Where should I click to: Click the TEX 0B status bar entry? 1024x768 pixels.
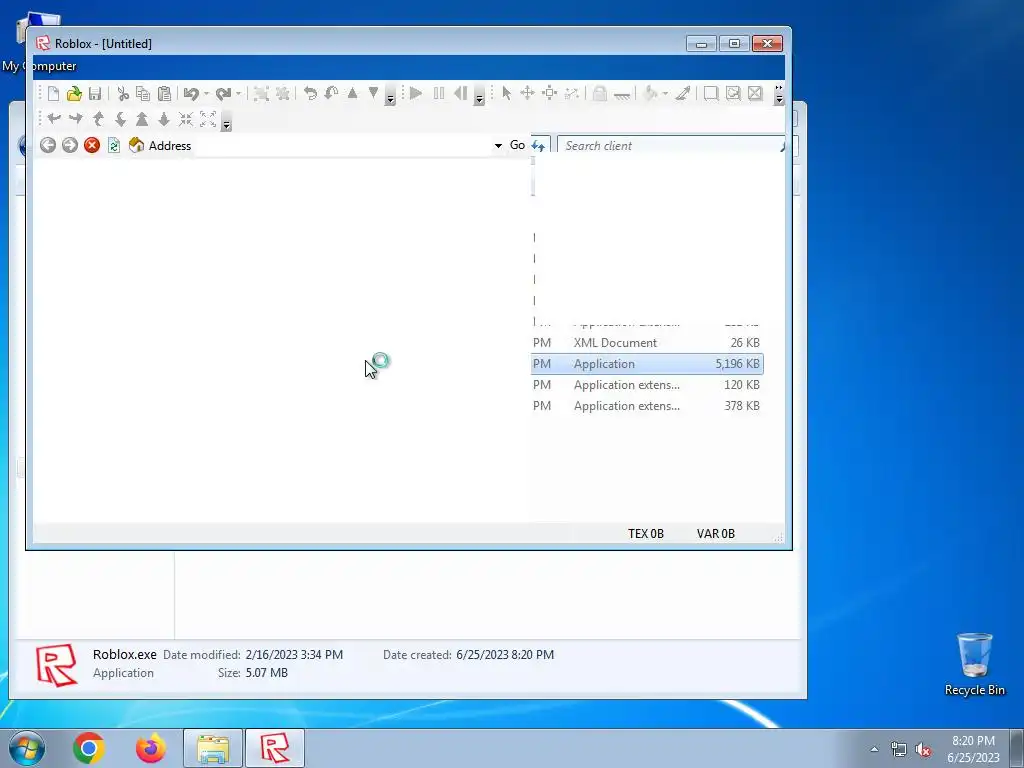pos(646,534)
